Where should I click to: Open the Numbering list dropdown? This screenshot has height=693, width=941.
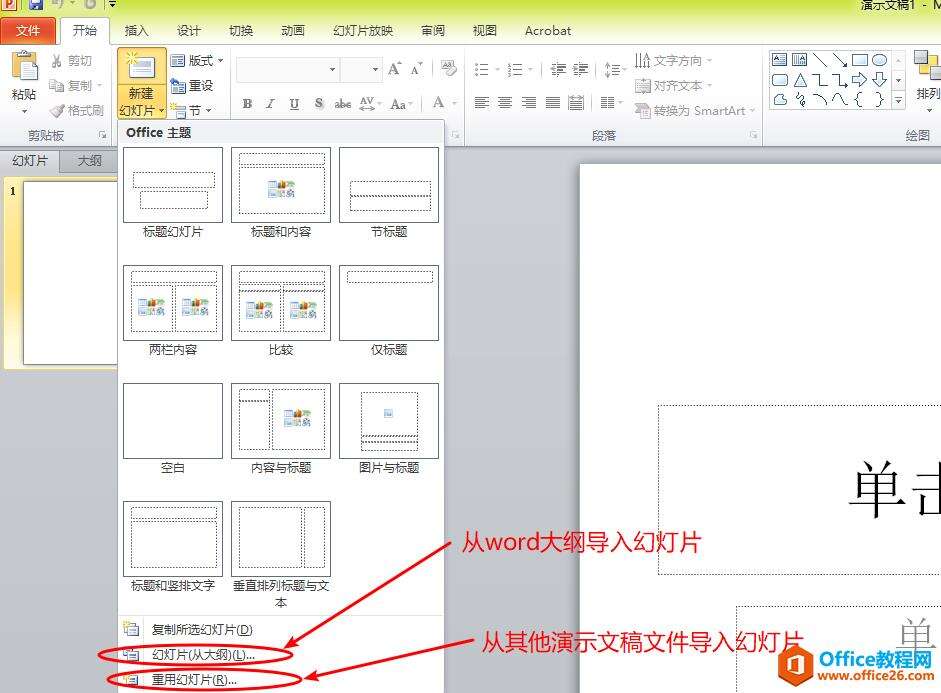point(520,70)
